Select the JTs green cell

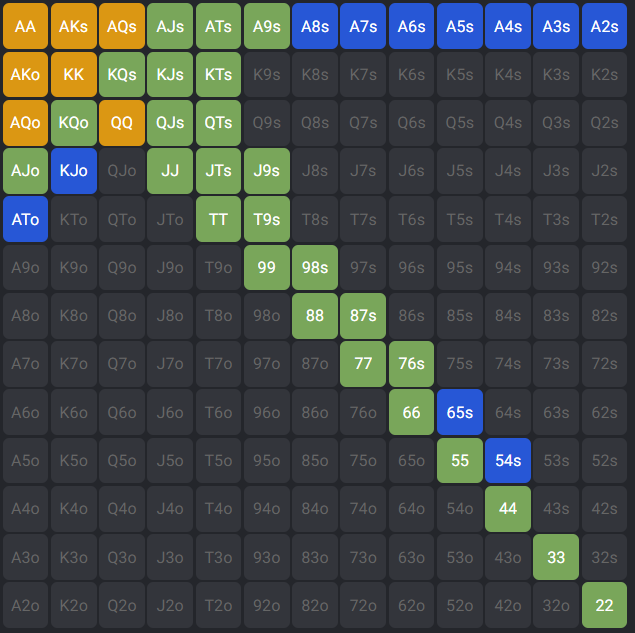tap(218, 171)
